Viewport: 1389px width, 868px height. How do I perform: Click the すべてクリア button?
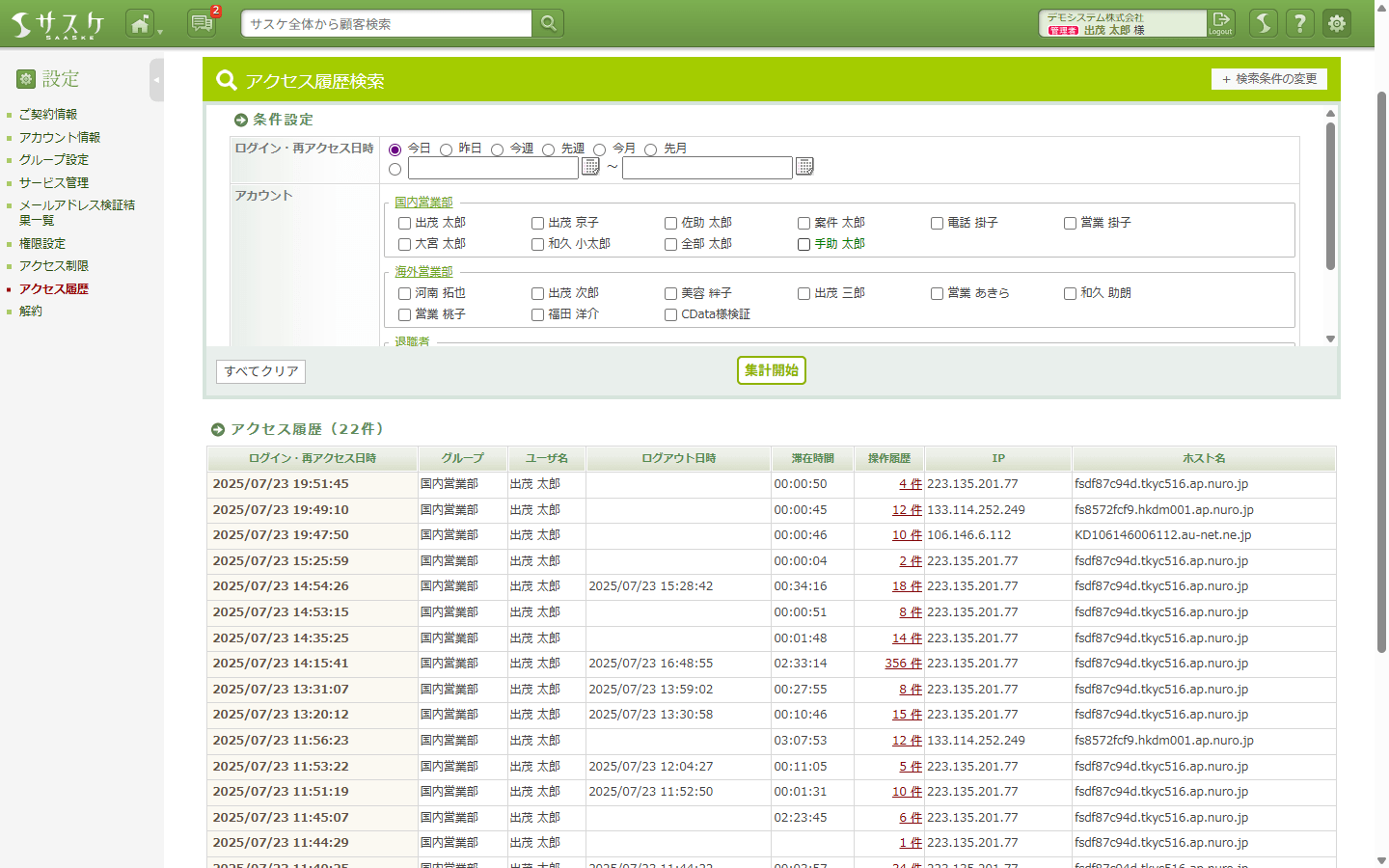(x=260, y=371)
